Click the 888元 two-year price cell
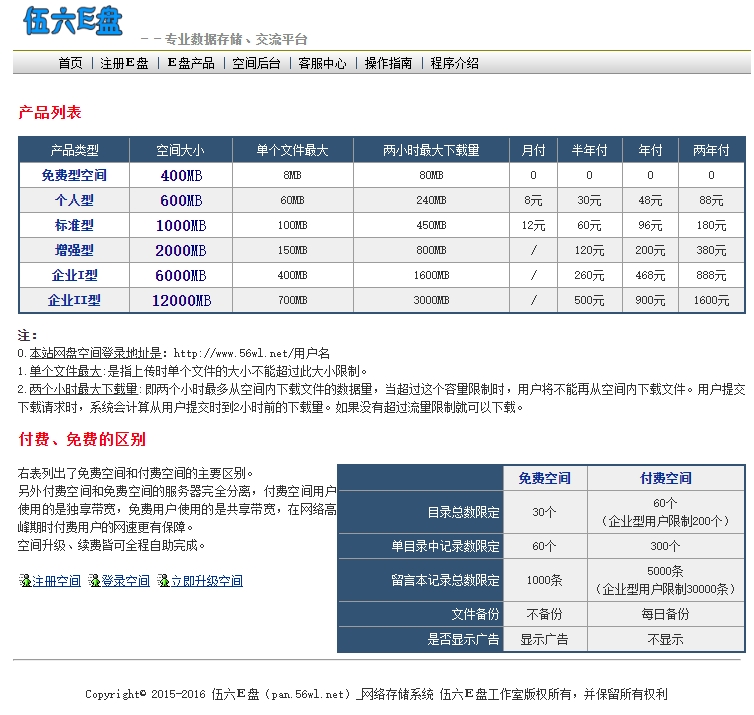 tap(711, 276)
